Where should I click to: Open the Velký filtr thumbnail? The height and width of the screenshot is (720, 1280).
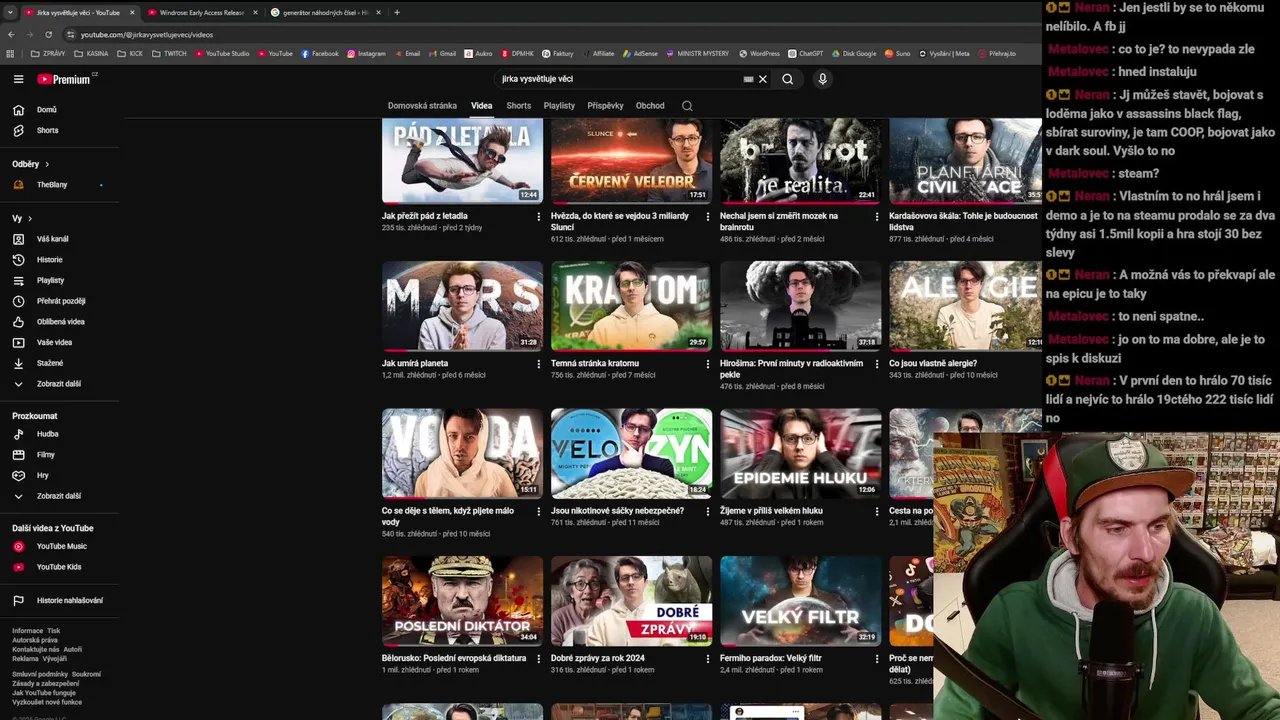[x=800, y=600]
